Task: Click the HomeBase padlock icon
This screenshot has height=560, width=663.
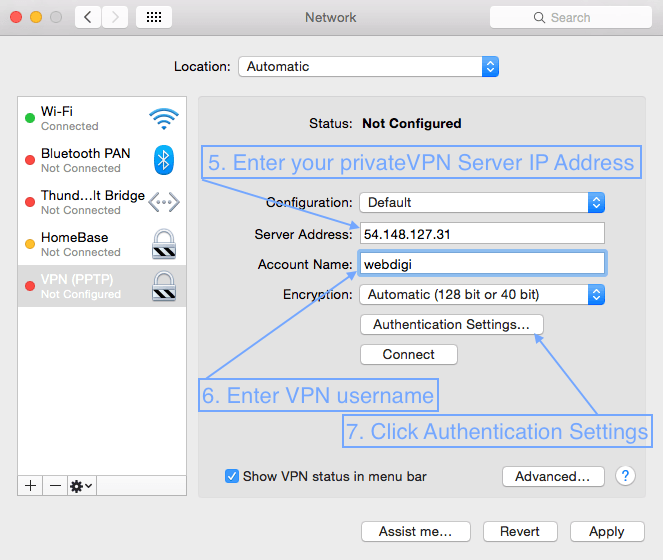Action: click(x=164, y=244)
